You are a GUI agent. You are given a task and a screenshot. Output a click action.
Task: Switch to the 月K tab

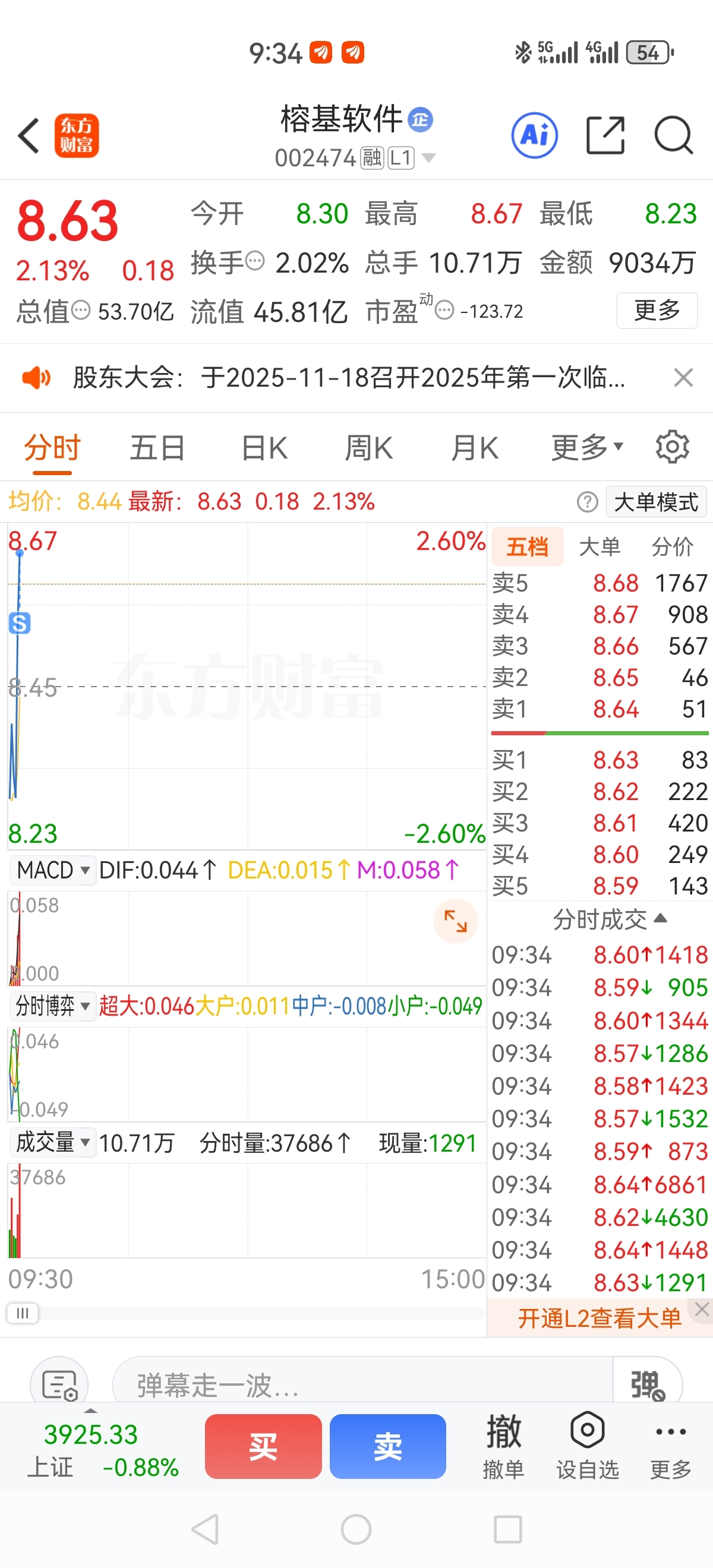pos(475,447)
